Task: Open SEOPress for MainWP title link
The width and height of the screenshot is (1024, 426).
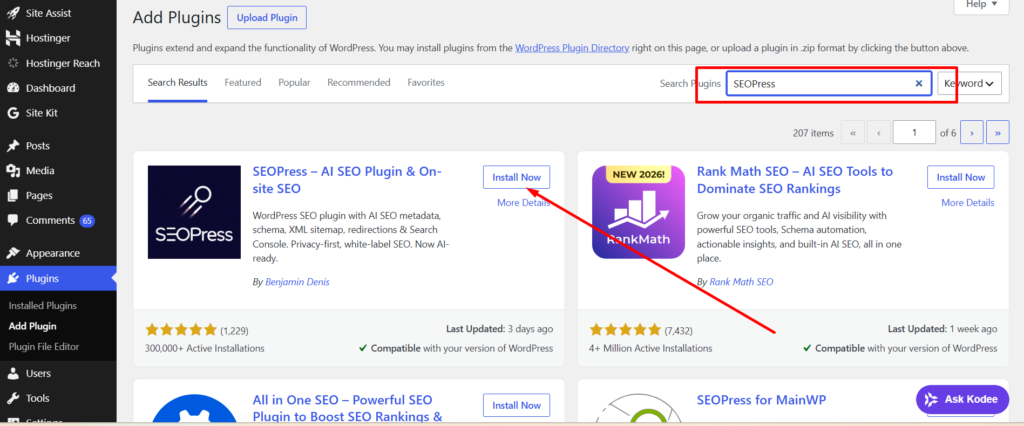Action: coord(761,400)
